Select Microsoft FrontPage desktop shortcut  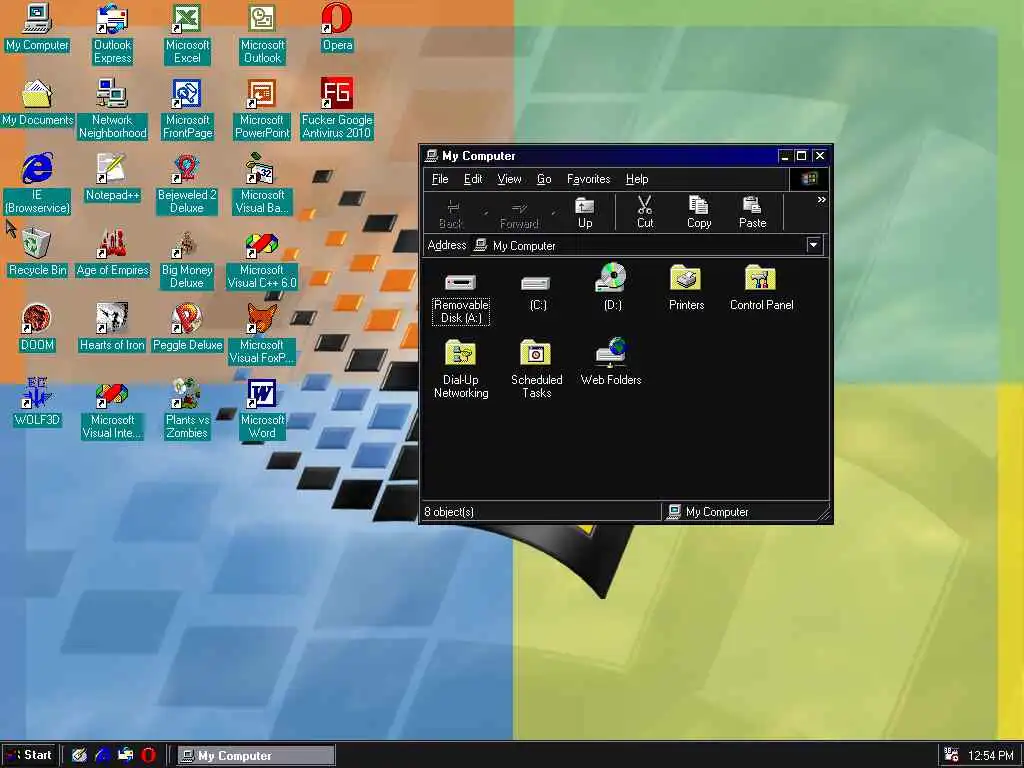(x=187, y=110)
